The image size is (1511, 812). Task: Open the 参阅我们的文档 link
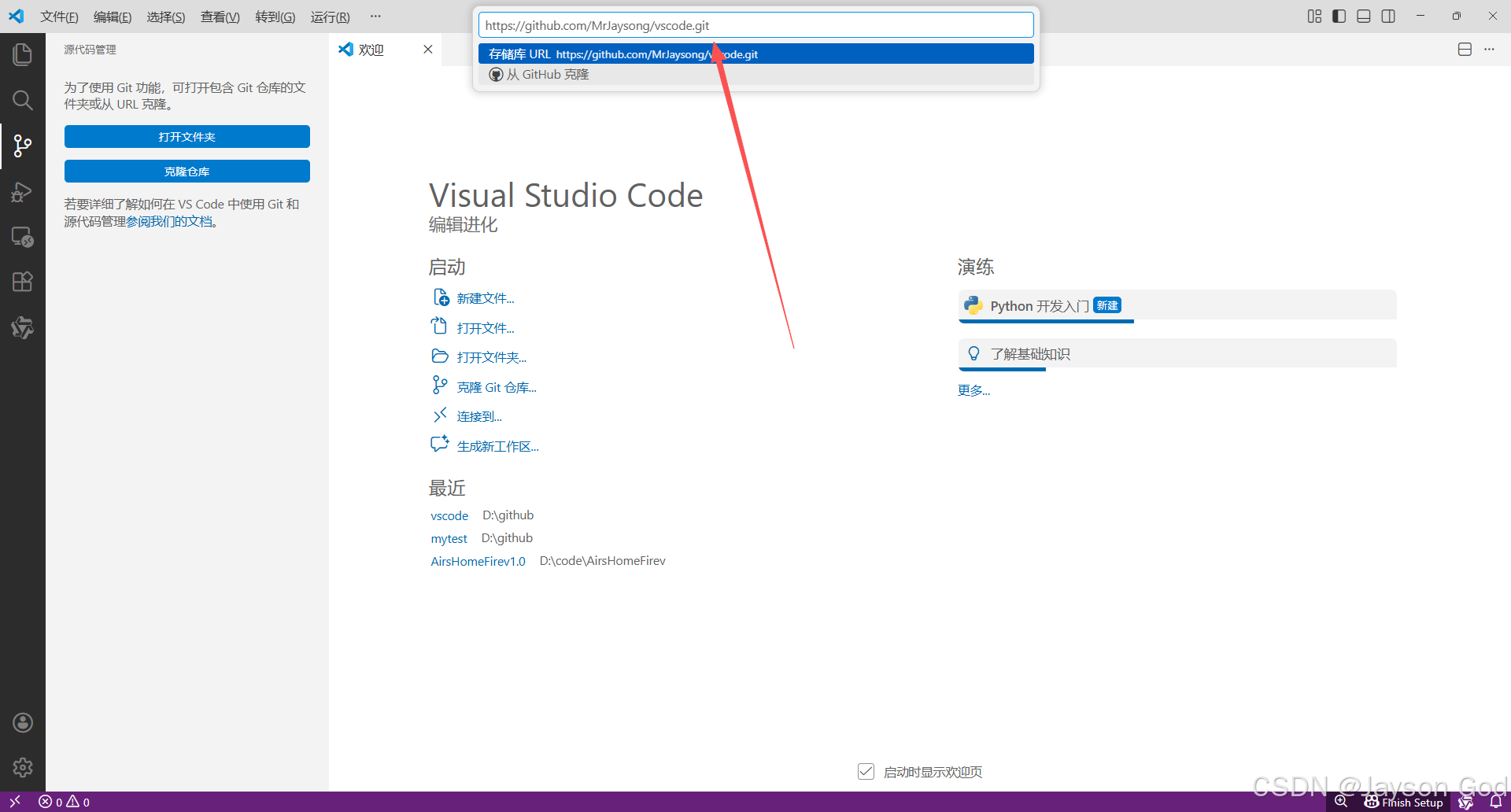point(169,222)
